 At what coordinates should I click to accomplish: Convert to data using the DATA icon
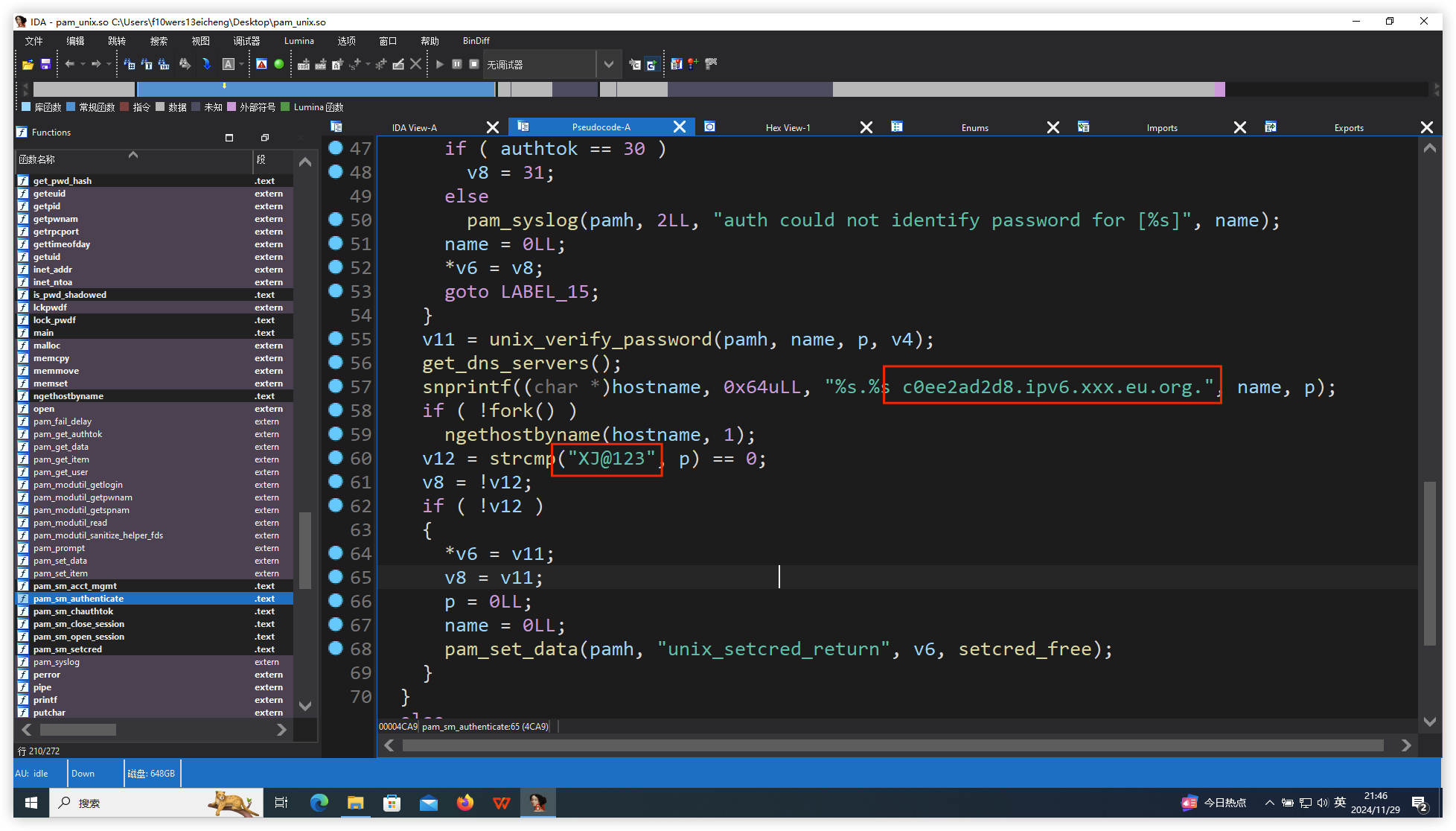coord(321,65)
